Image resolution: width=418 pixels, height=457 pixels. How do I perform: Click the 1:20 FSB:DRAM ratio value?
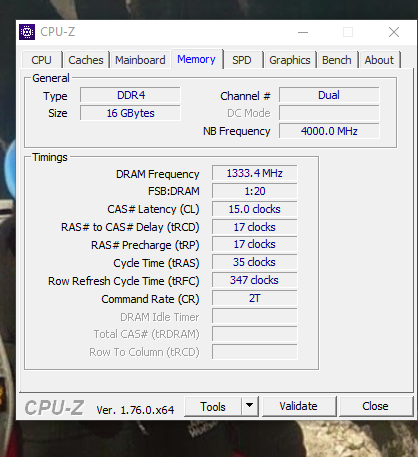(x=255, y=191)
